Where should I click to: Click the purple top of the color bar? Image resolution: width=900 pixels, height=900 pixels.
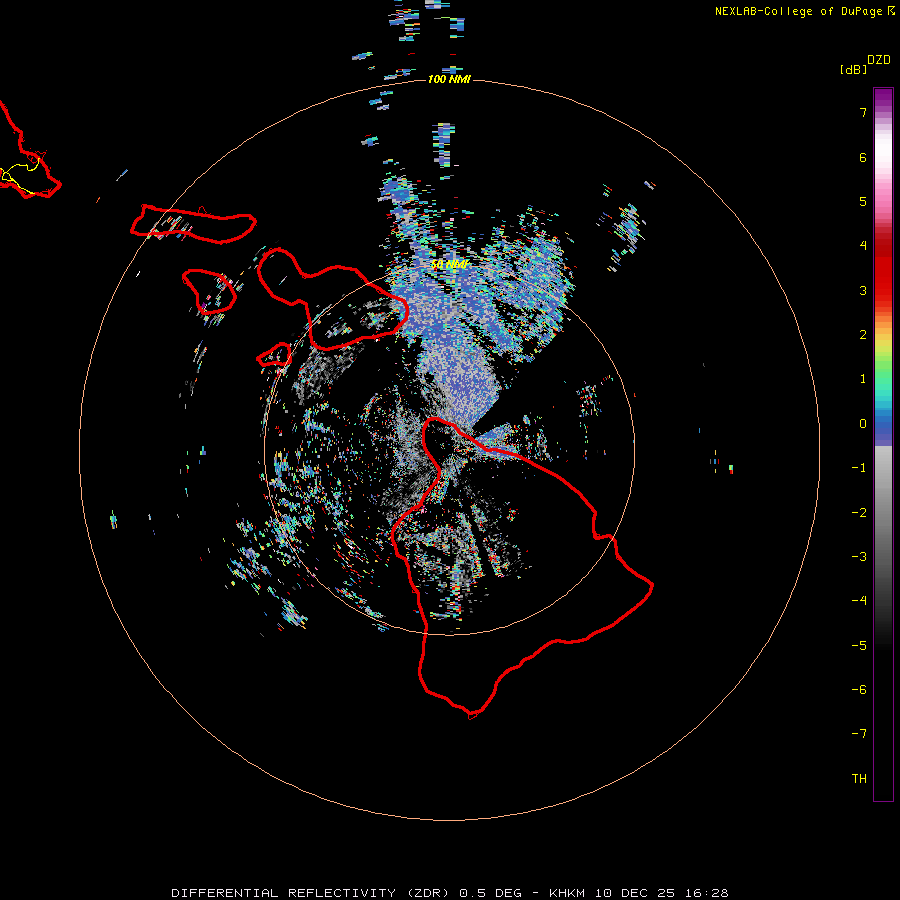coord(883,96)
